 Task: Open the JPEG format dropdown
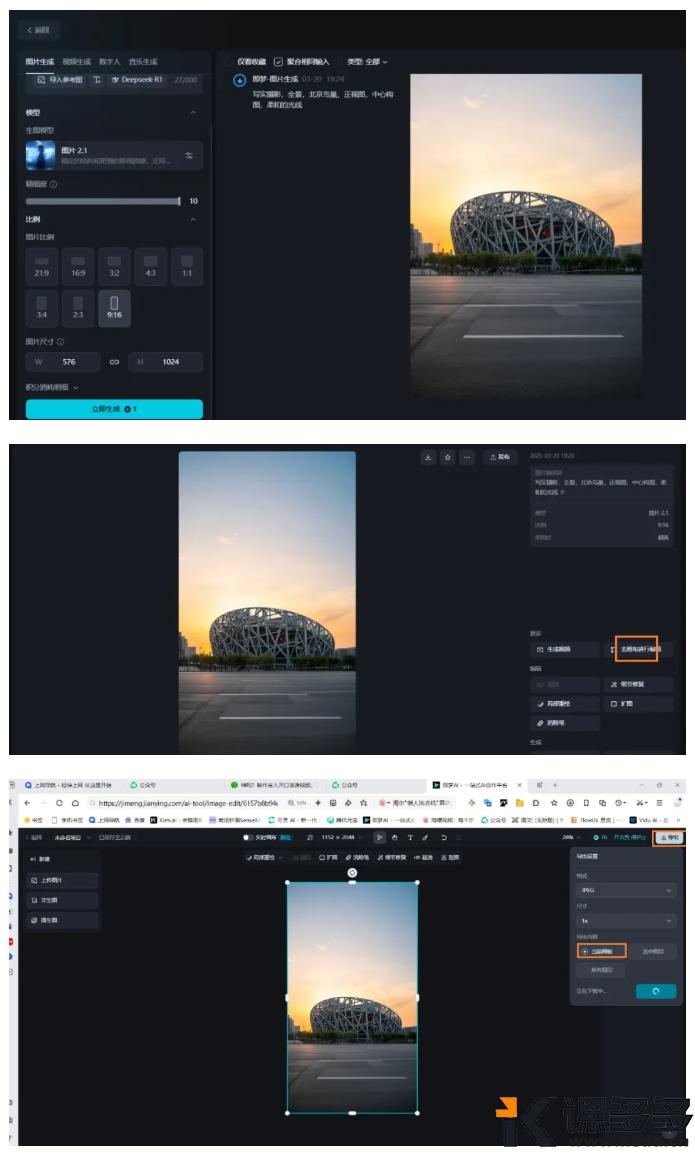pos(626,889)
